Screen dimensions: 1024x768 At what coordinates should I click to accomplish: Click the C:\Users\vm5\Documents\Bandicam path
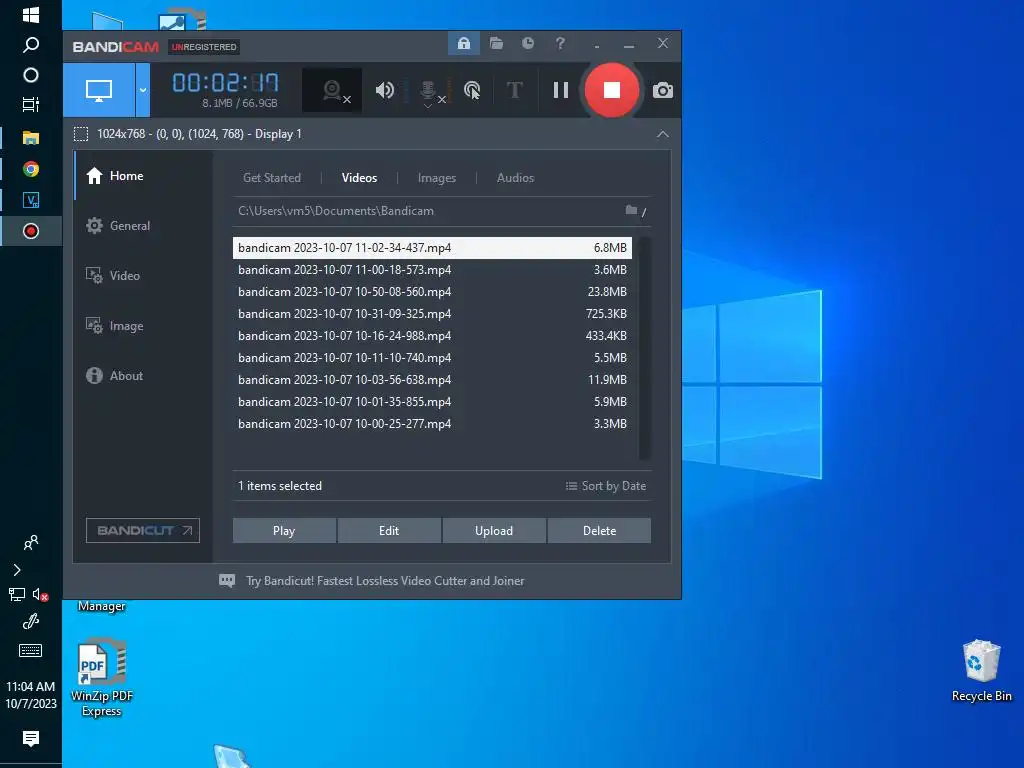coord(336,211)
